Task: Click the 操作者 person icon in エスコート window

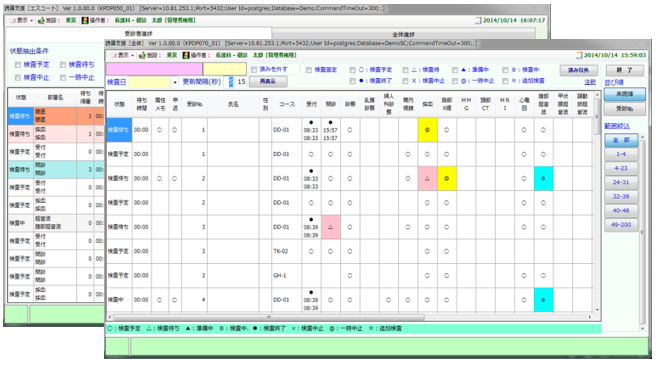Action: pyautogui.click(x=85, y=20)
